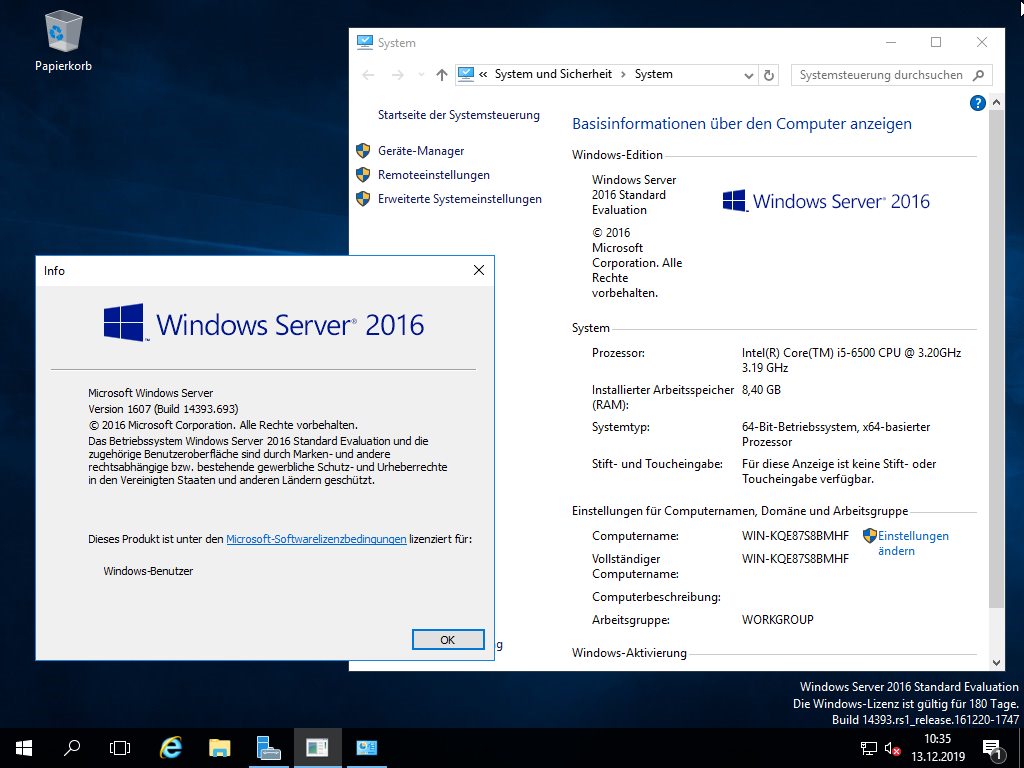The height and width of the screenshot is (768, 1024).
Task: Open Action Center notifications icon
Action: click(993, 749)
